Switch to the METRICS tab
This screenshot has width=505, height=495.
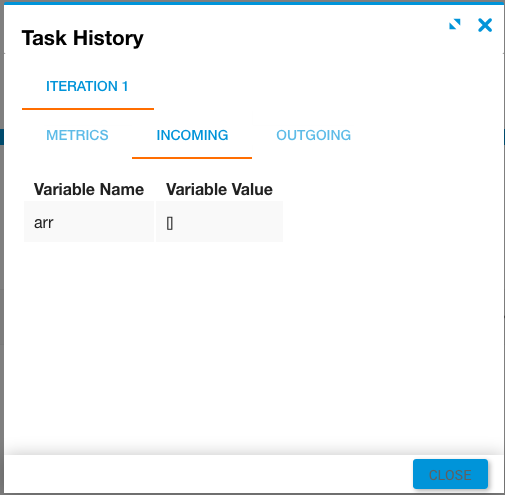pyautogui.click(x=77, y=135)
